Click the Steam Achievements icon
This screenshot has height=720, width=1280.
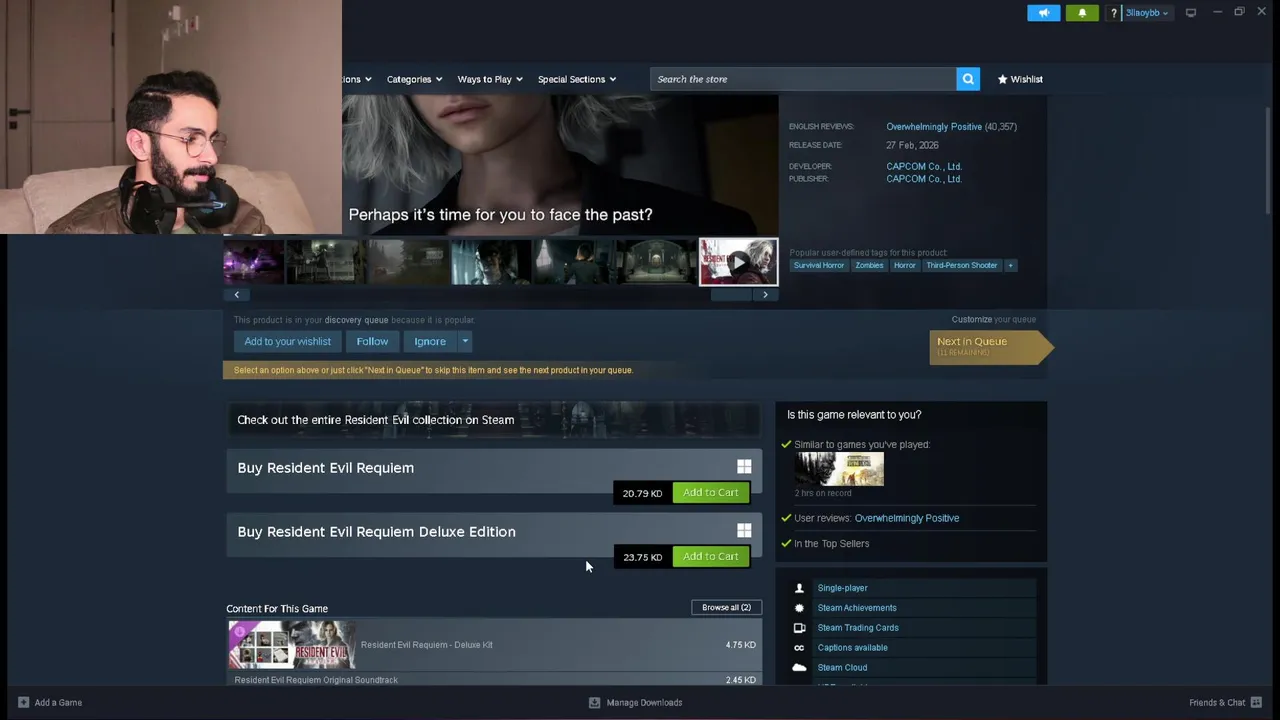tap(799, 608)
